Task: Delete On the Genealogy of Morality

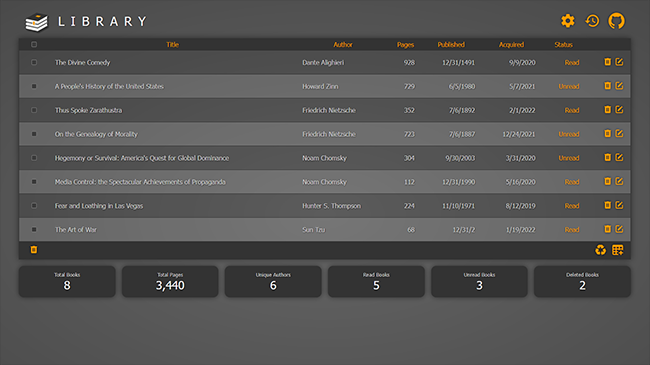Action: click(607, 134)
